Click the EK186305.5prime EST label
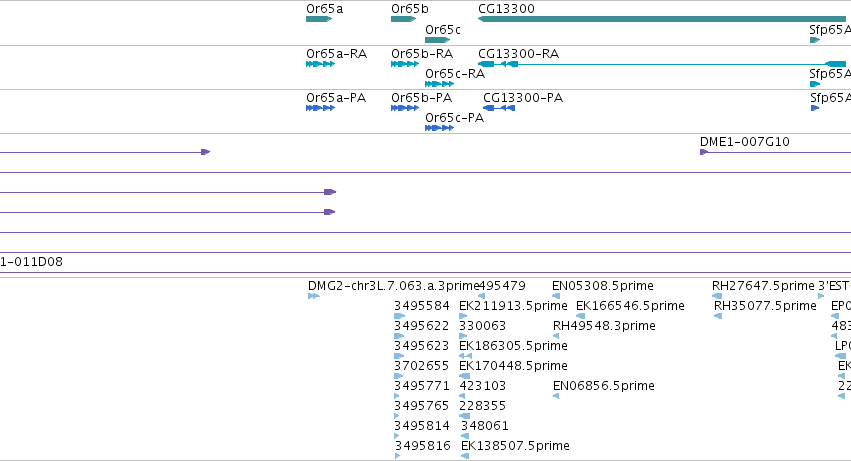851x461 pixels. (x=513, y=346)
